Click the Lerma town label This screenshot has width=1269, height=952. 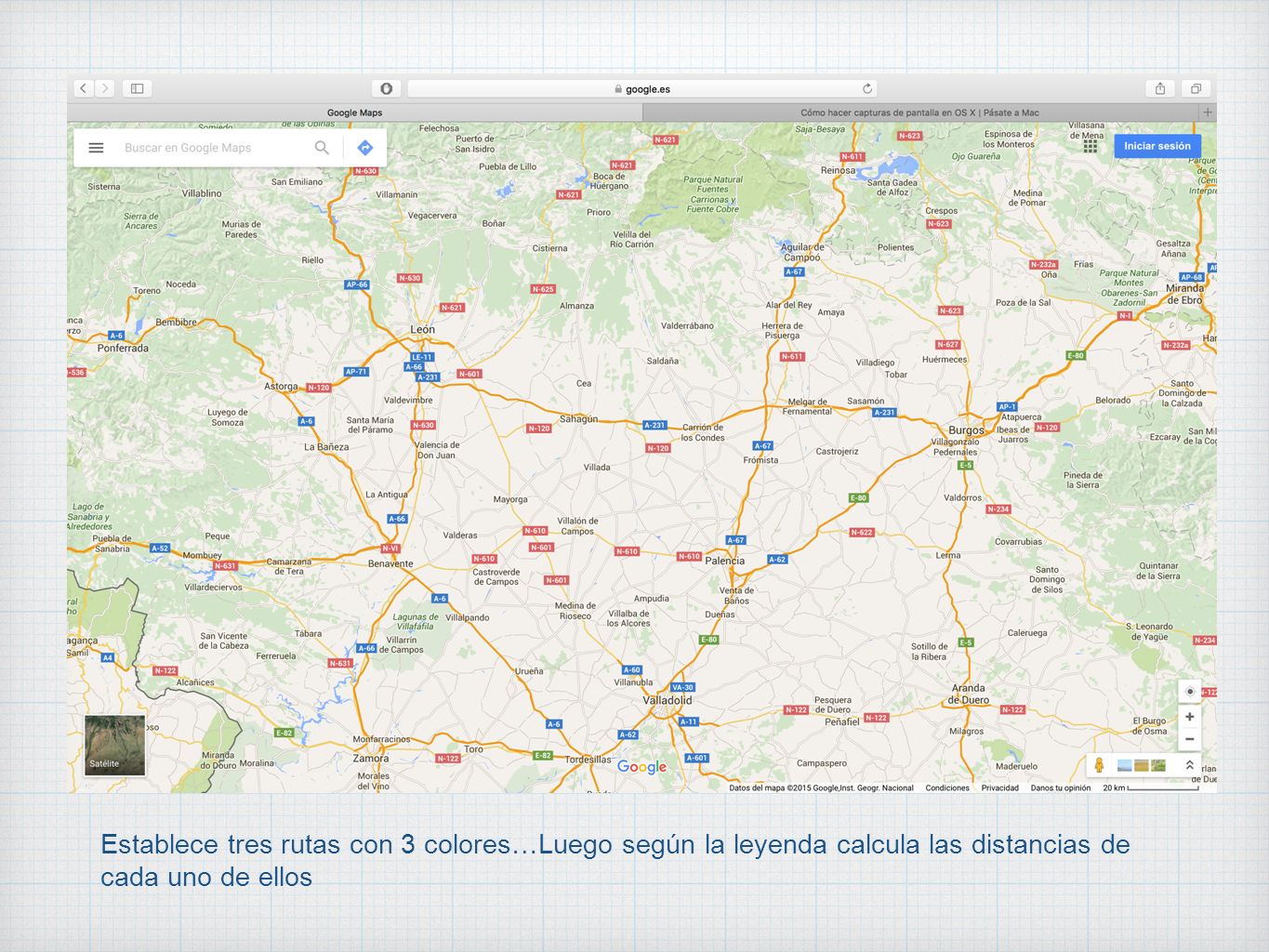[x=948, y=555]
